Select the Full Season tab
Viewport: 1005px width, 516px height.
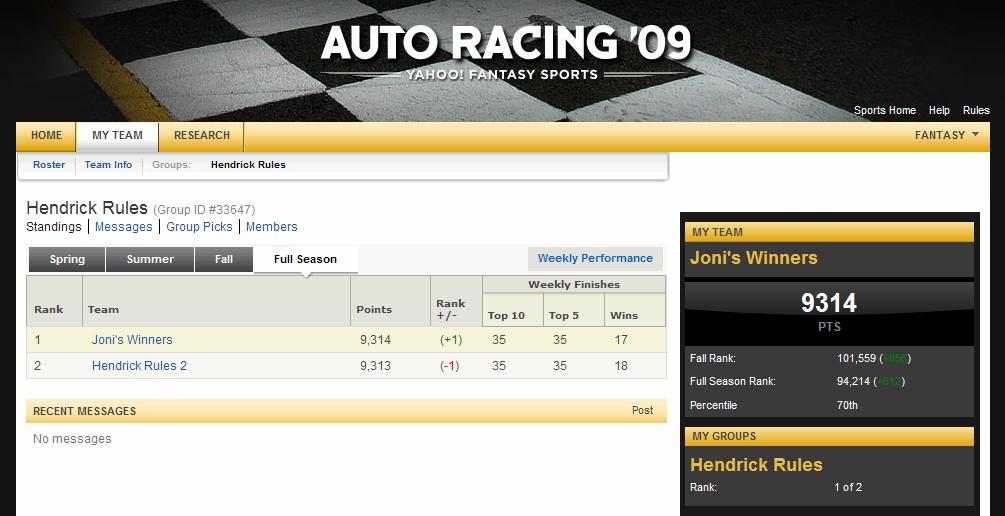(x=306, y=260)
